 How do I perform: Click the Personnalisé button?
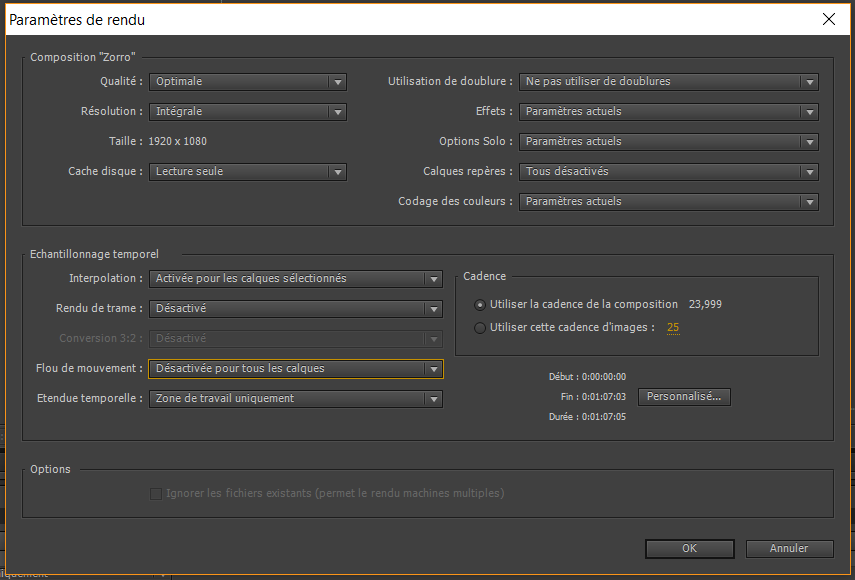click(684, 397)
